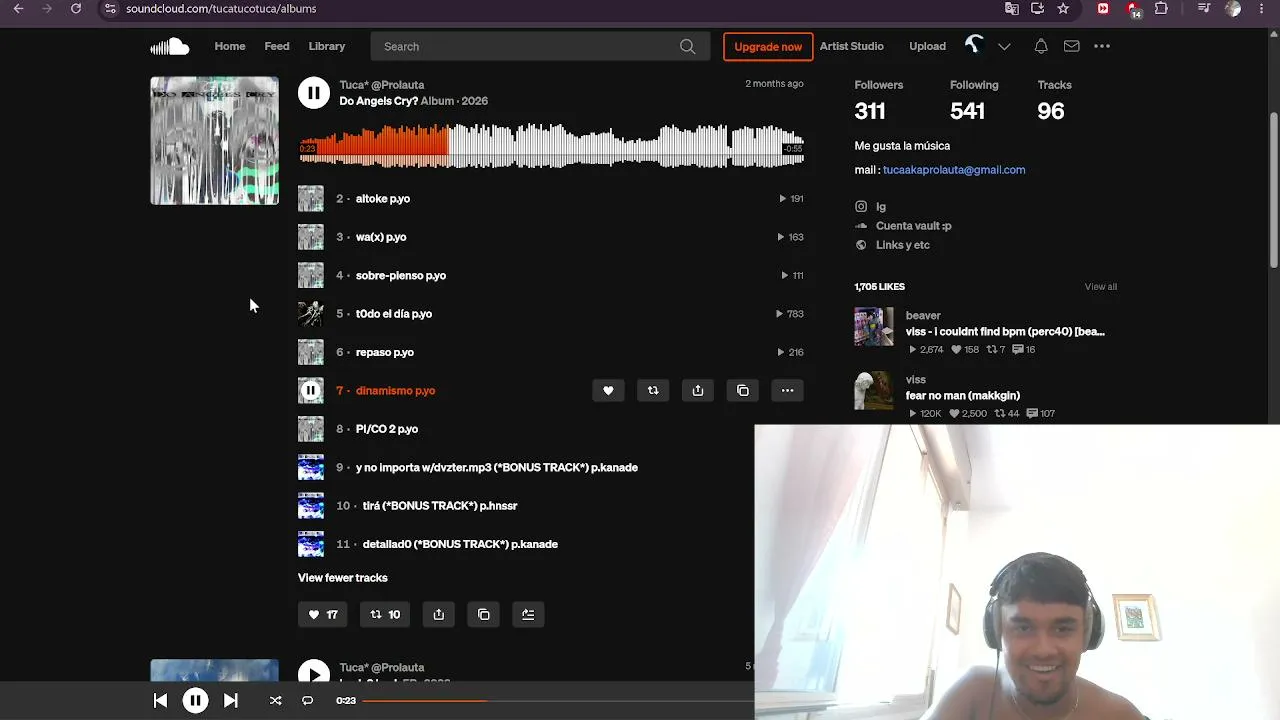Share the track dinamismo p.yo
1280x720 pixels.
point(698,391)
